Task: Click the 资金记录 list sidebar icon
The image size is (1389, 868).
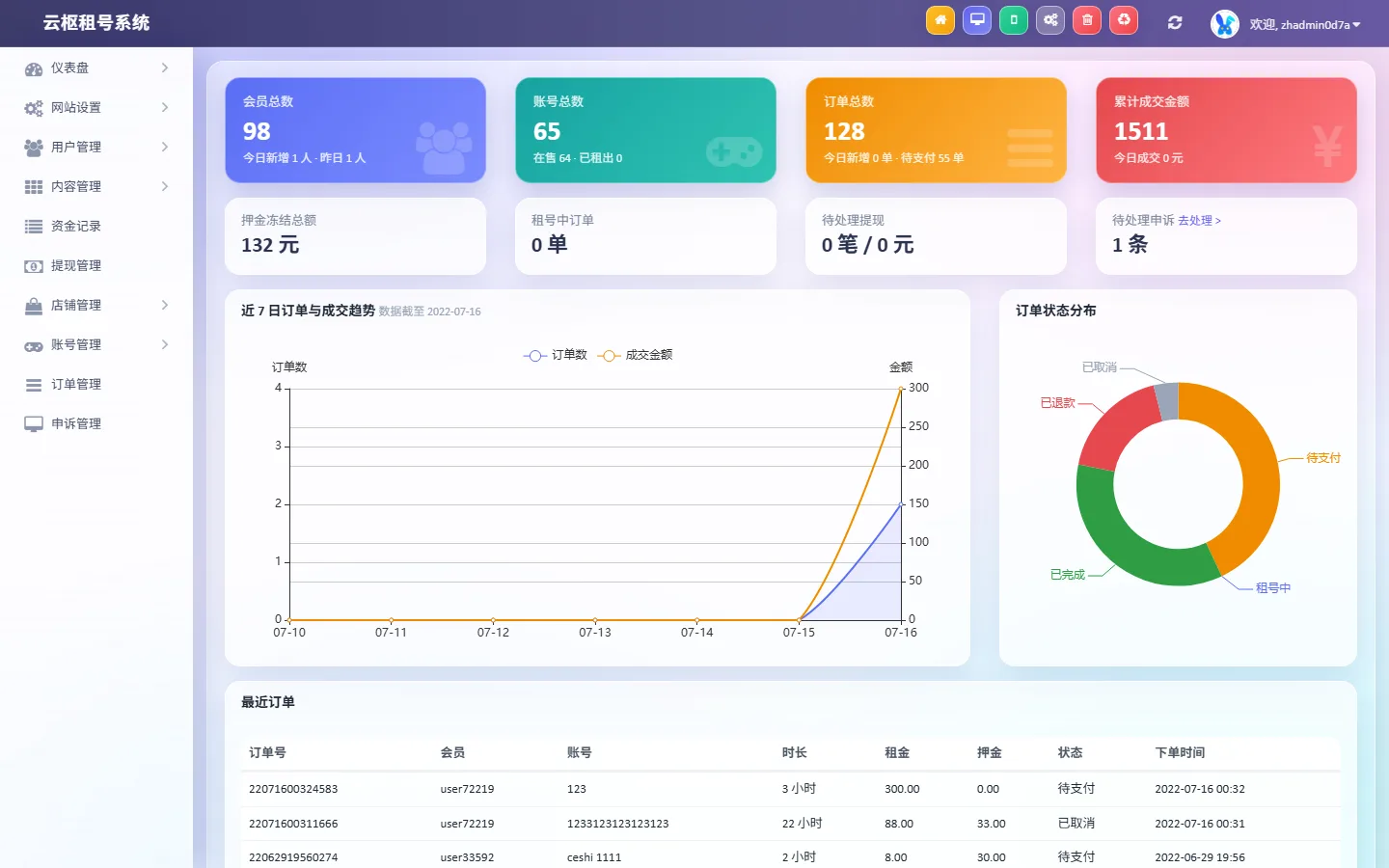Action: [x=34, y=227]
